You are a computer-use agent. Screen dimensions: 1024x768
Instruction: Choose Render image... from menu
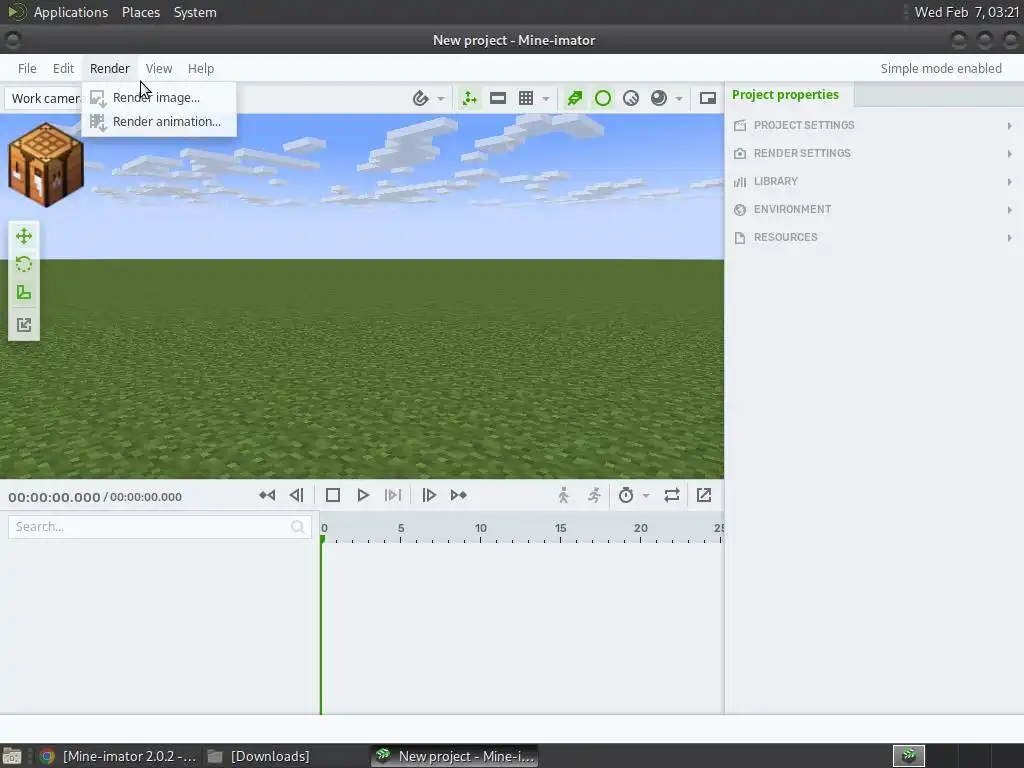coord(159,97)
